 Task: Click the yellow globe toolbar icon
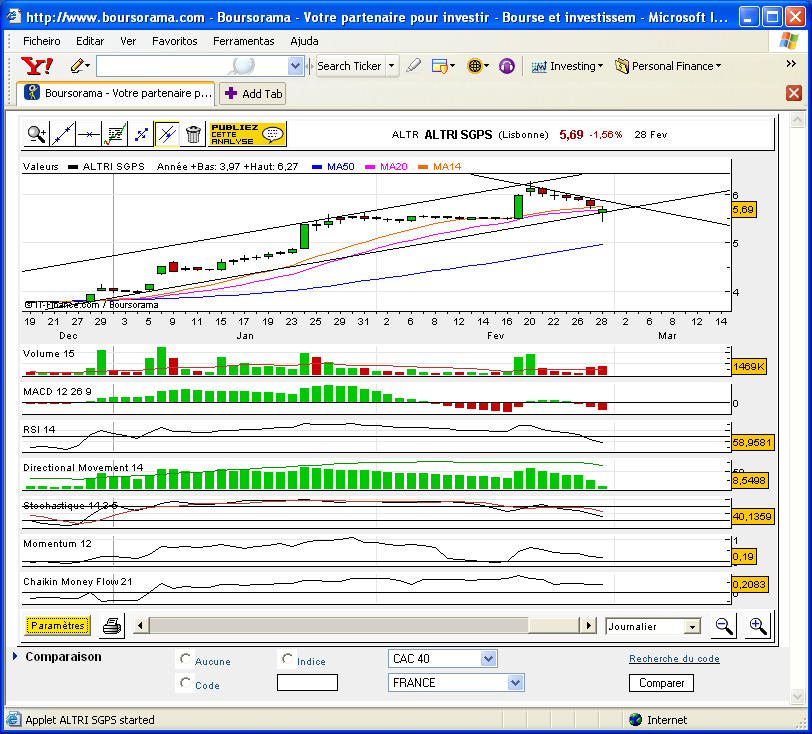click(477, 66)
